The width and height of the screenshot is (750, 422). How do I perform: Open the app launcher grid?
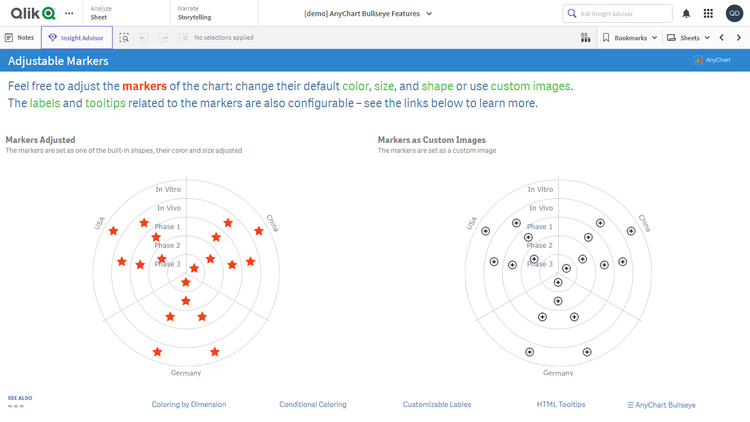pyautogui.click(x=708, y=13)
